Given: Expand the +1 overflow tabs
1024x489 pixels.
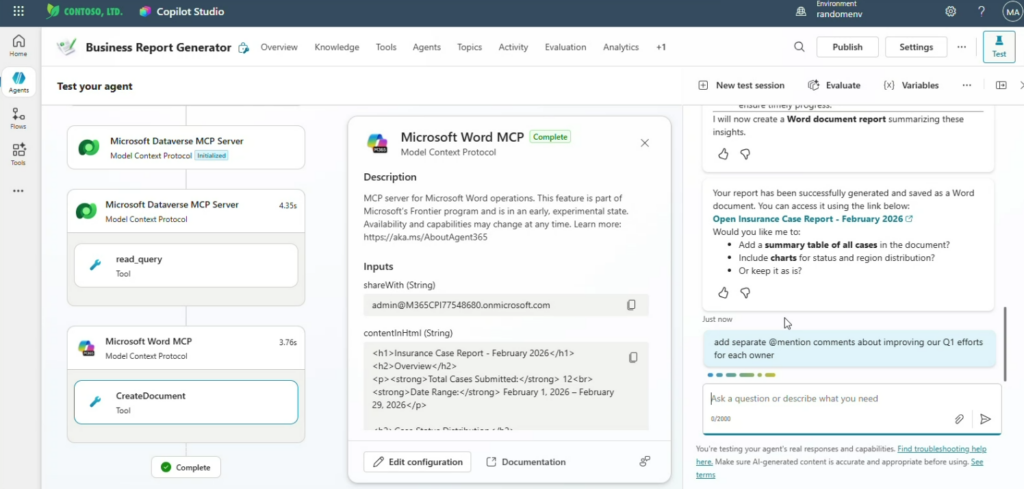Looking at the screenshot, I should [x=661, y=47].
